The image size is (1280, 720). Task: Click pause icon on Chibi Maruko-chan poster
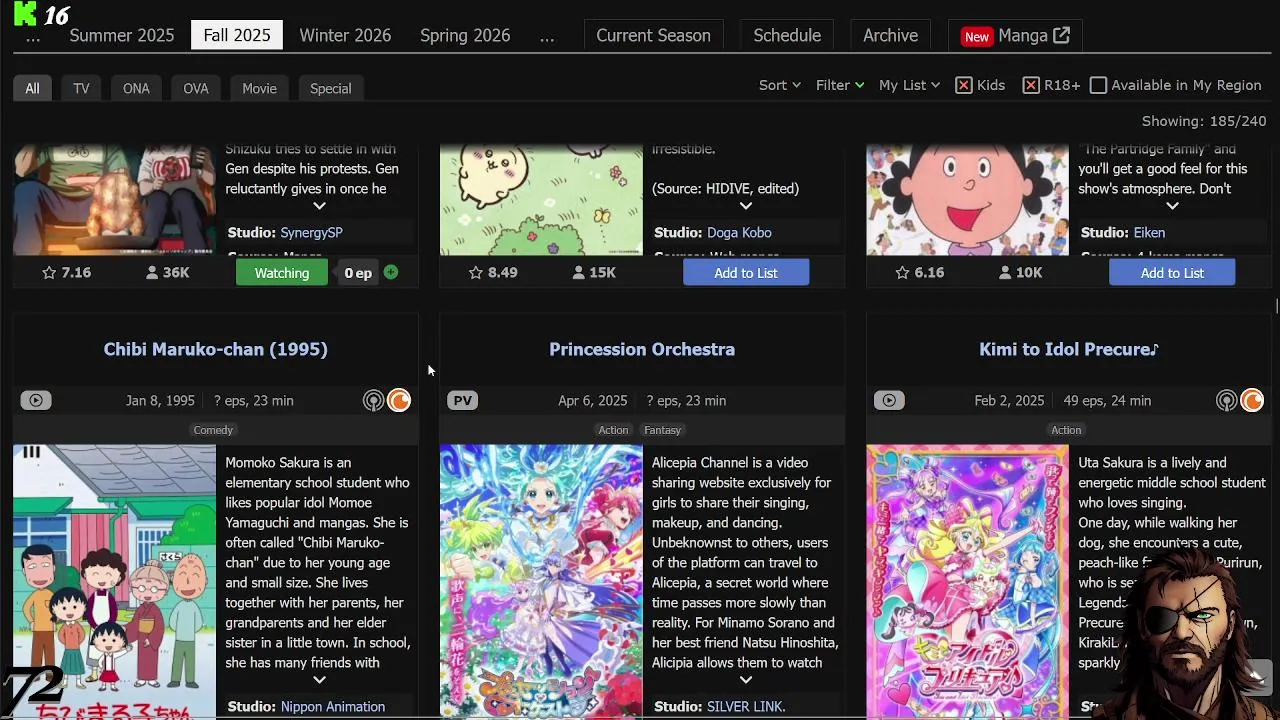32,452
